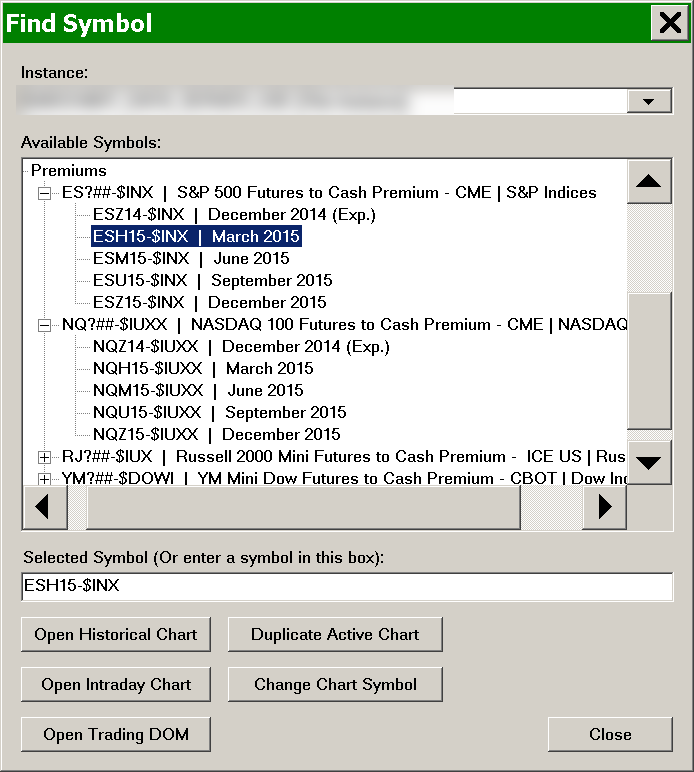Expand the YM?##-$DOWI Mini Dow group
The width and height of the screenshot is (694, 772).
point(44,479)
